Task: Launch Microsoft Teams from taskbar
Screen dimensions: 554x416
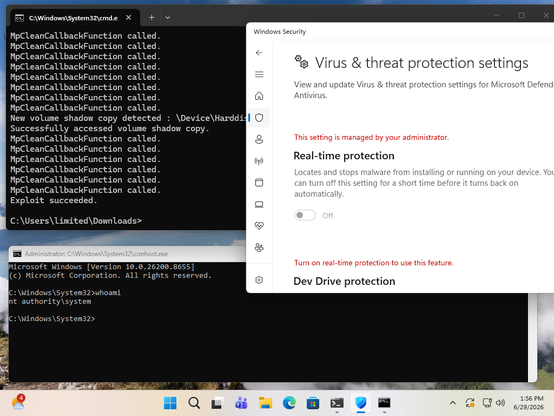Action: (x=241, y=403)
